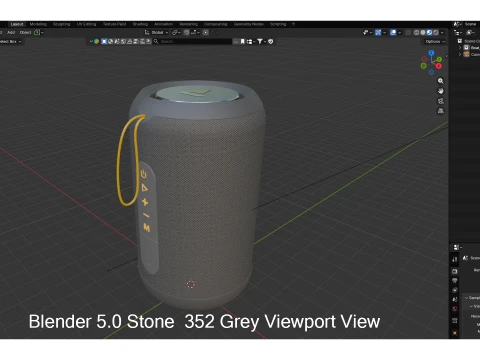Open the outliner display mode dropdown
Viewport: 480px width, 360px height.
458,32
